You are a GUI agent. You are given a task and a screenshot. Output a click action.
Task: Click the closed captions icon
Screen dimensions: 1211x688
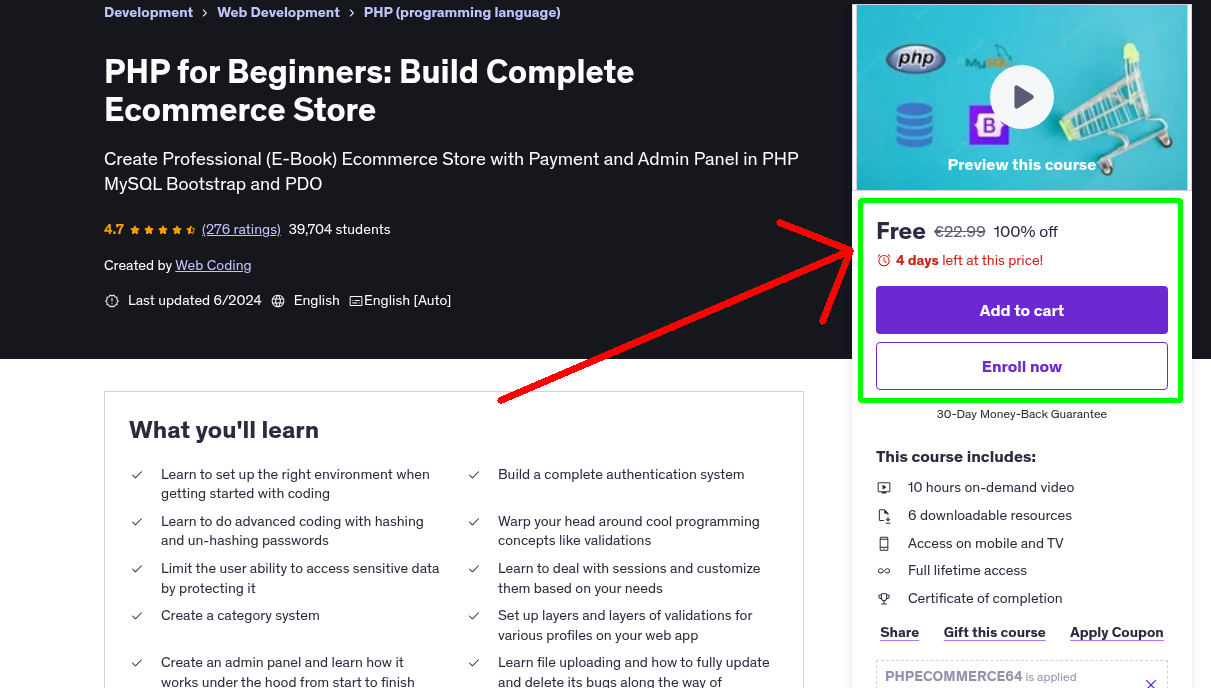[x=356, y=300]
